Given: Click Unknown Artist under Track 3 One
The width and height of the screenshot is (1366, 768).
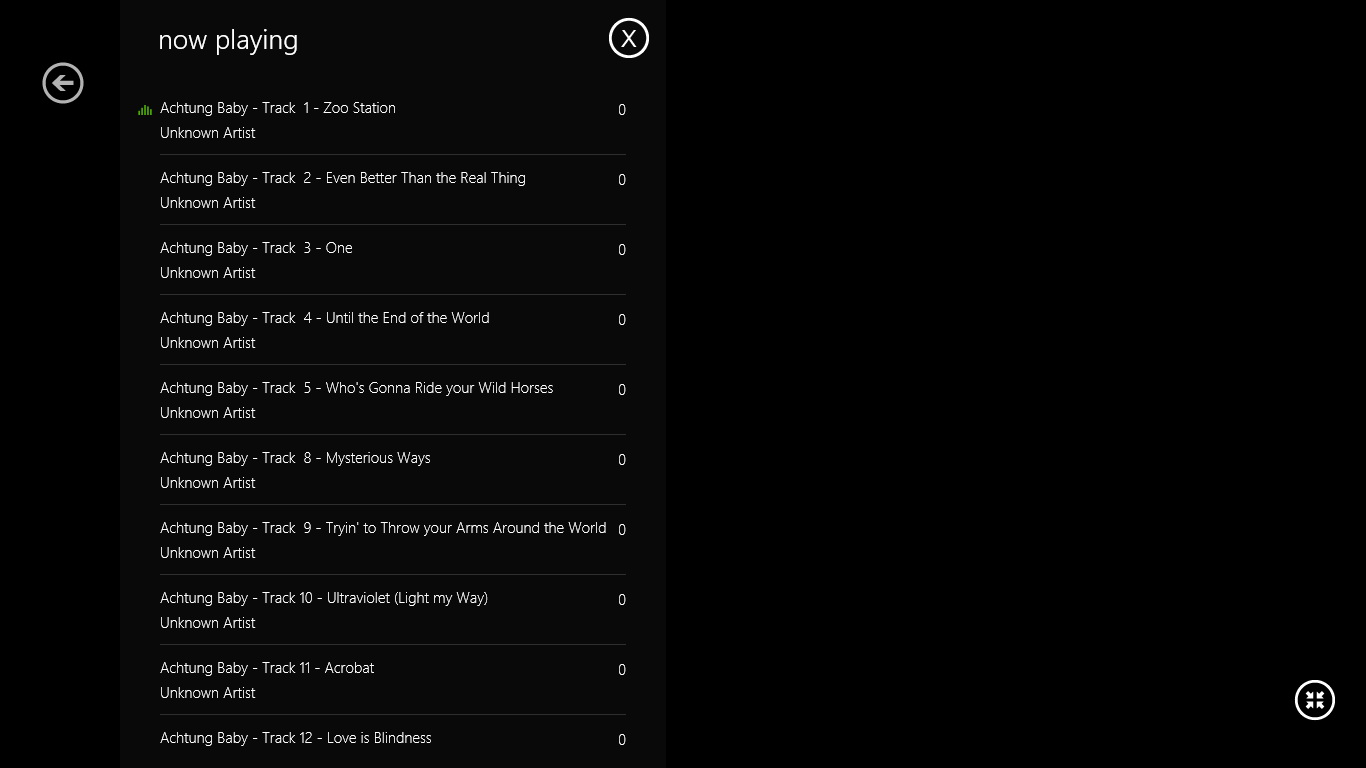Looking at the screenshot, I should coord(208,273).
